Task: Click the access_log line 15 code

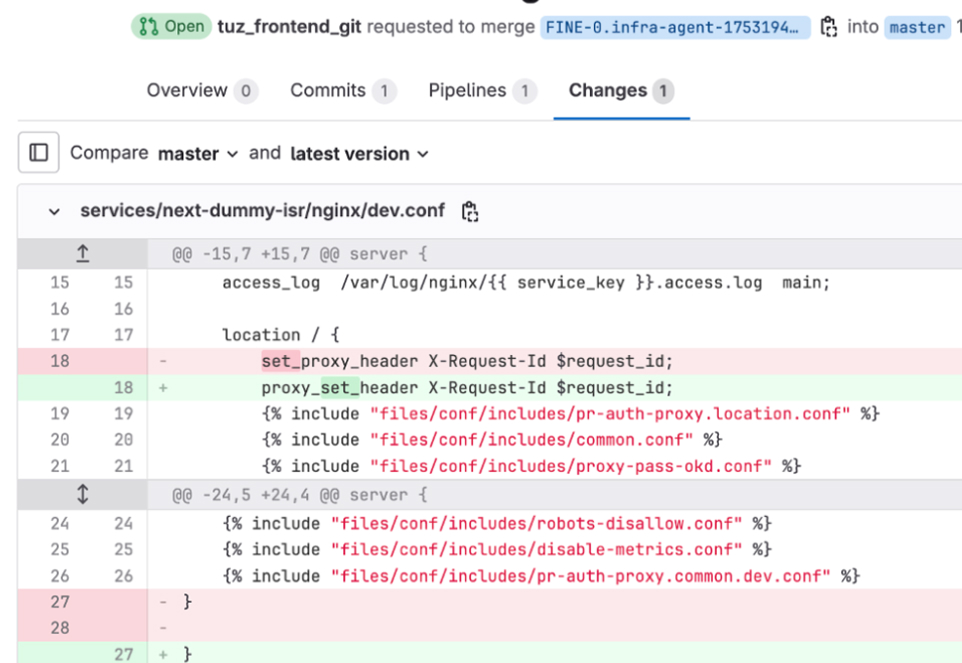Action: pyautogui.click(x=526, y=283)
